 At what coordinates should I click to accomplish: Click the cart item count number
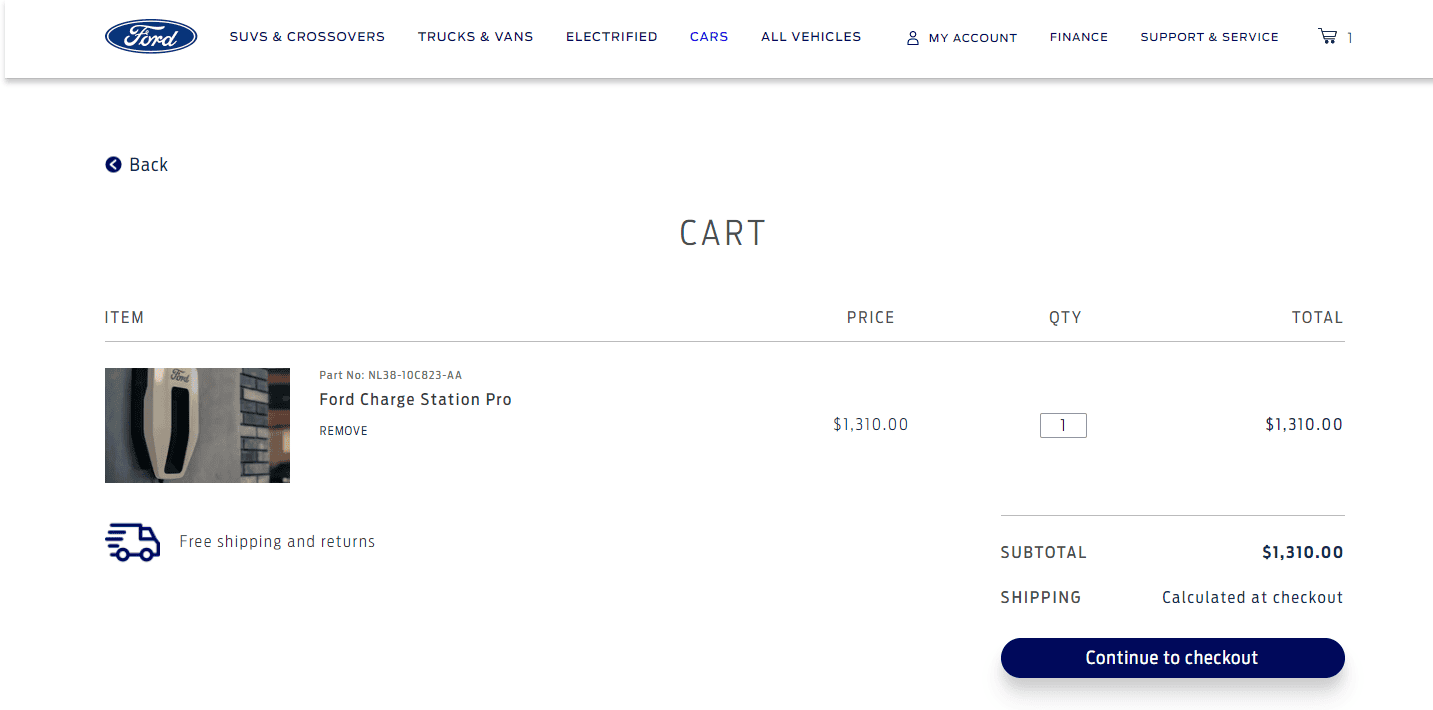click(1349, 38)
